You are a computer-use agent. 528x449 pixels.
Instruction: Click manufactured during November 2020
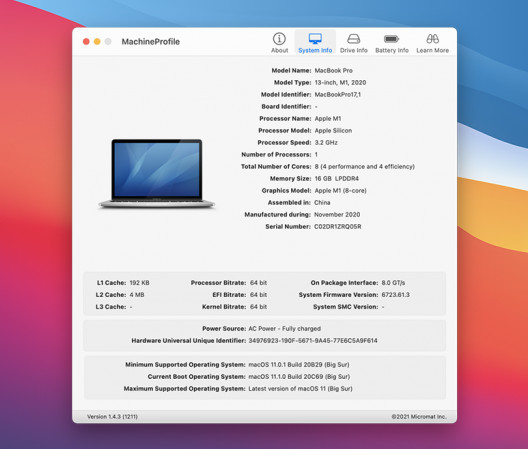[x=337, y=215]
